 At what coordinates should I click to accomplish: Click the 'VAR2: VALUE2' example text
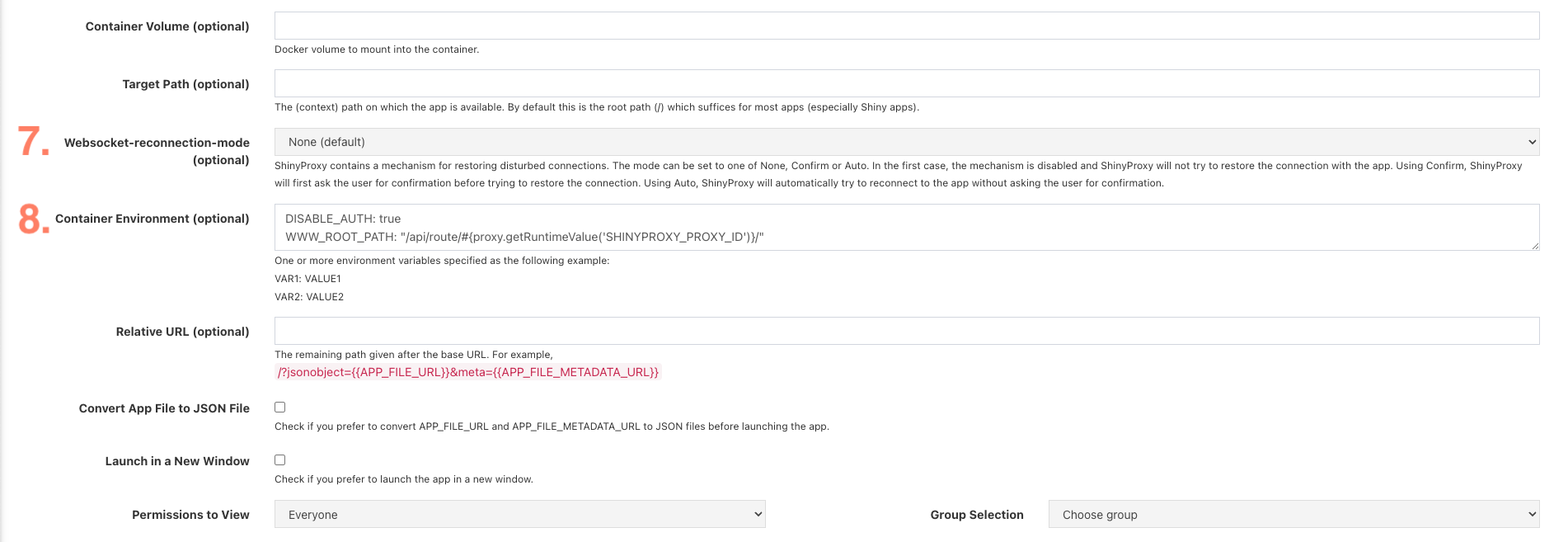(x=309, y=297)
